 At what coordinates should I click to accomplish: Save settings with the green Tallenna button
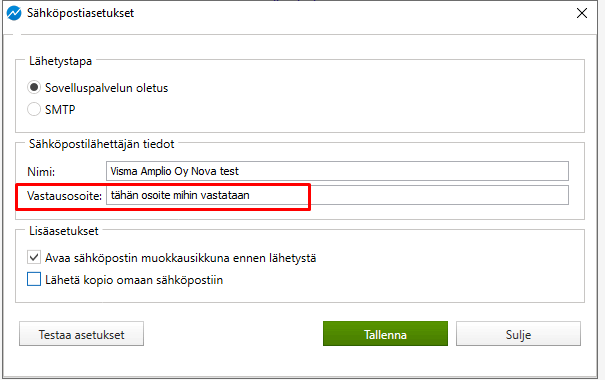[385, 334]
